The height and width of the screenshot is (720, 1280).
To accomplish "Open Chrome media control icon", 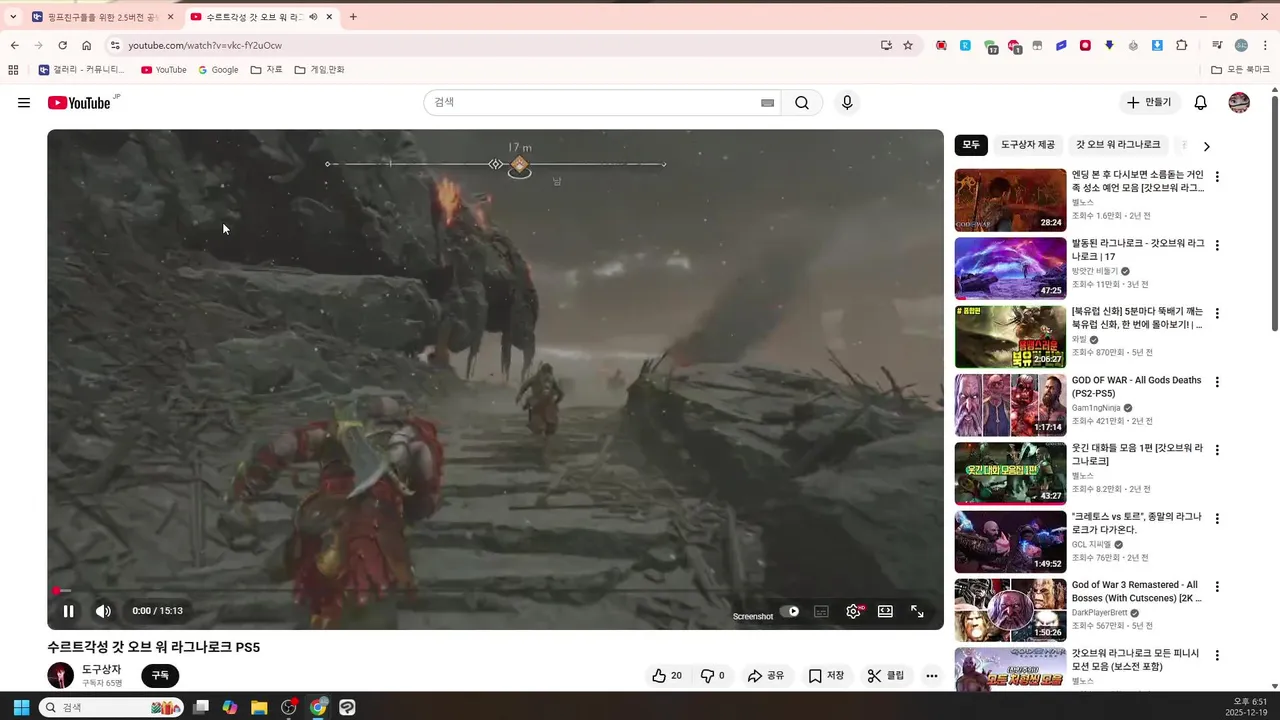I will click(1217, 45).
